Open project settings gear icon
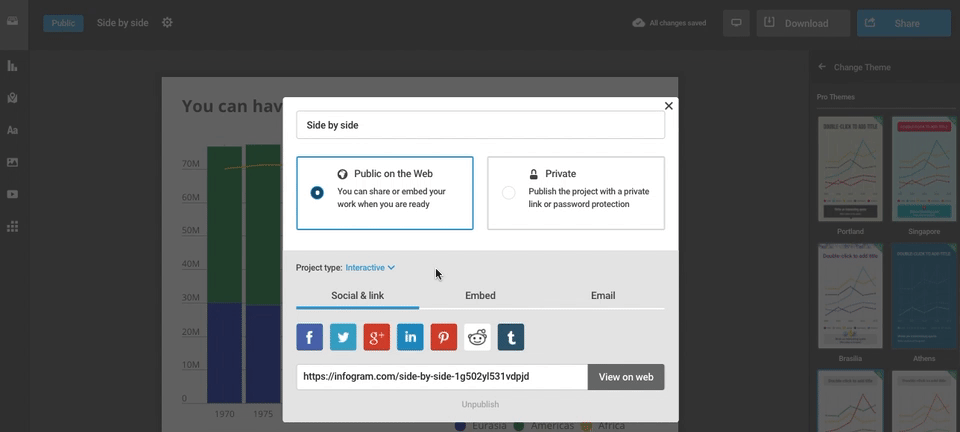The width and height of the screenshot is (960, 432). point(167,23)
